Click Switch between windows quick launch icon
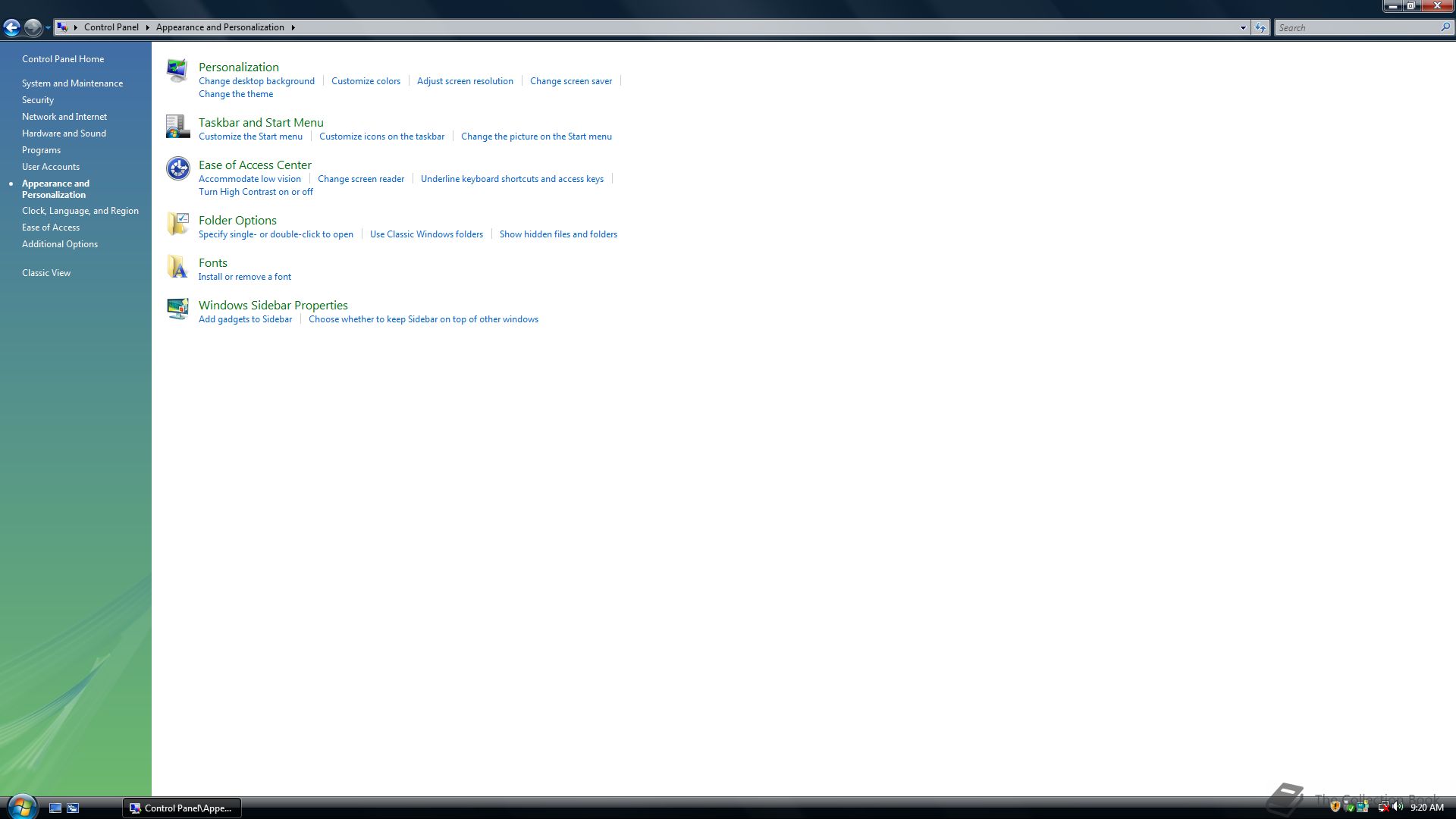 tap(73, 808)
